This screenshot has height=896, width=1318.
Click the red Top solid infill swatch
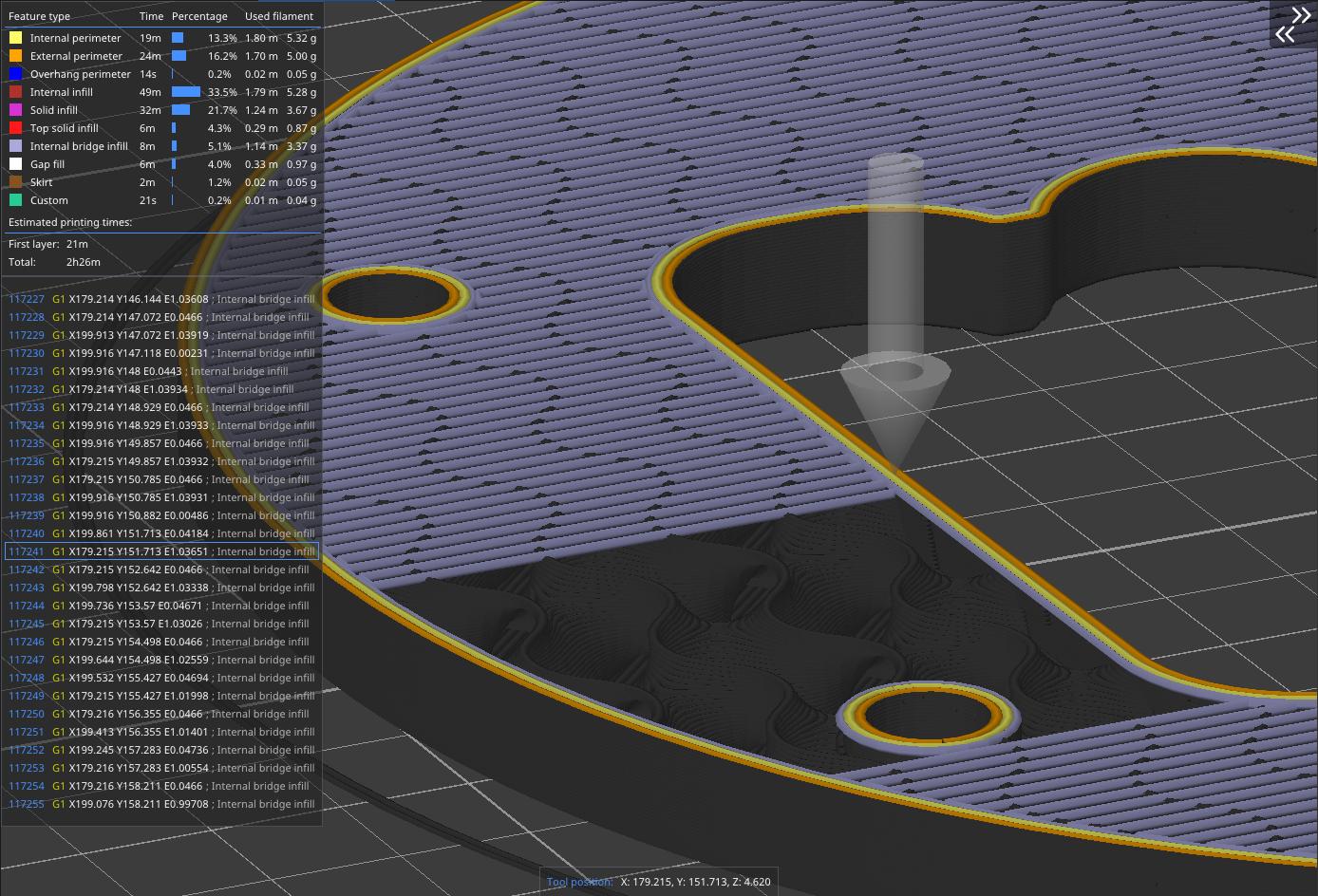point(14,128)
